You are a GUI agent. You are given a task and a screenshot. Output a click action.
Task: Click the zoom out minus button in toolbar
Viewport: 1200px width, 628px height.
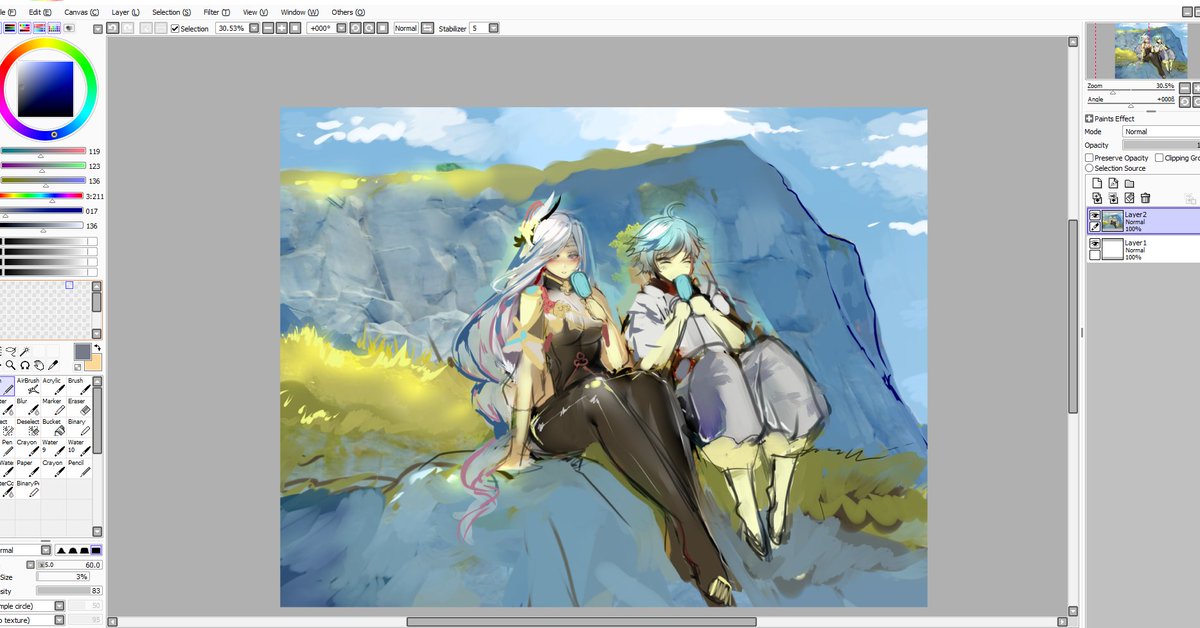(x=269, y=28)
